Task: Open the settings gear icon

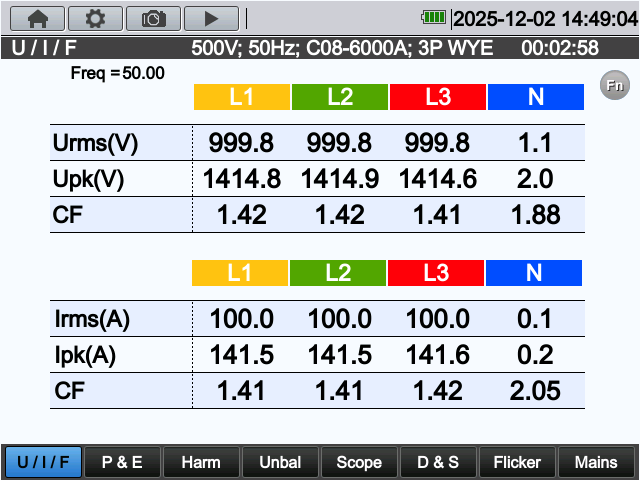Action: tap(95, 17)
